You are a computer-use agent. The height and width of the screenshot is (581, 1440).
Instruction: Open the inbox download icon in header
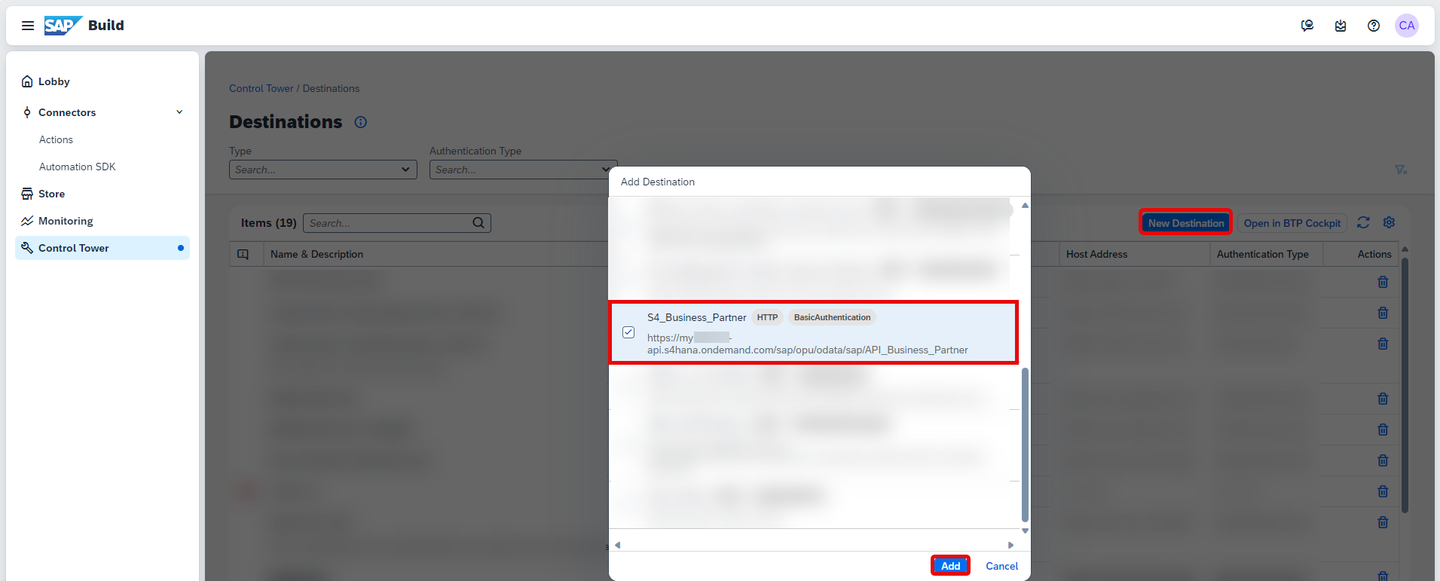1340,25
